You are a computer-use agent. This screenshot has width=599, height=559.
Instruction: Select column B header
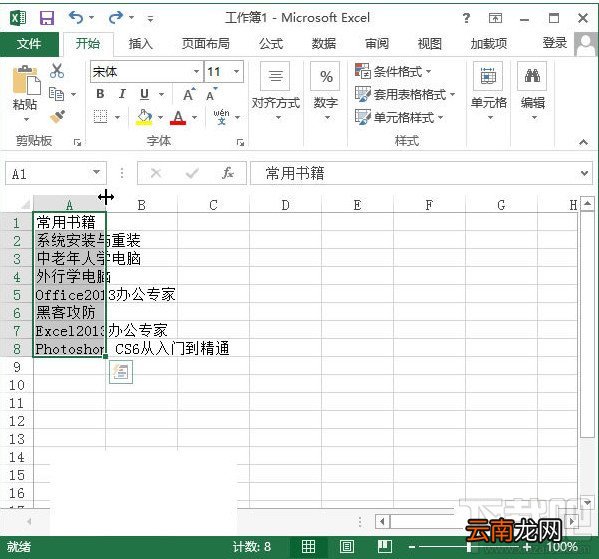(x=141, y=205)
